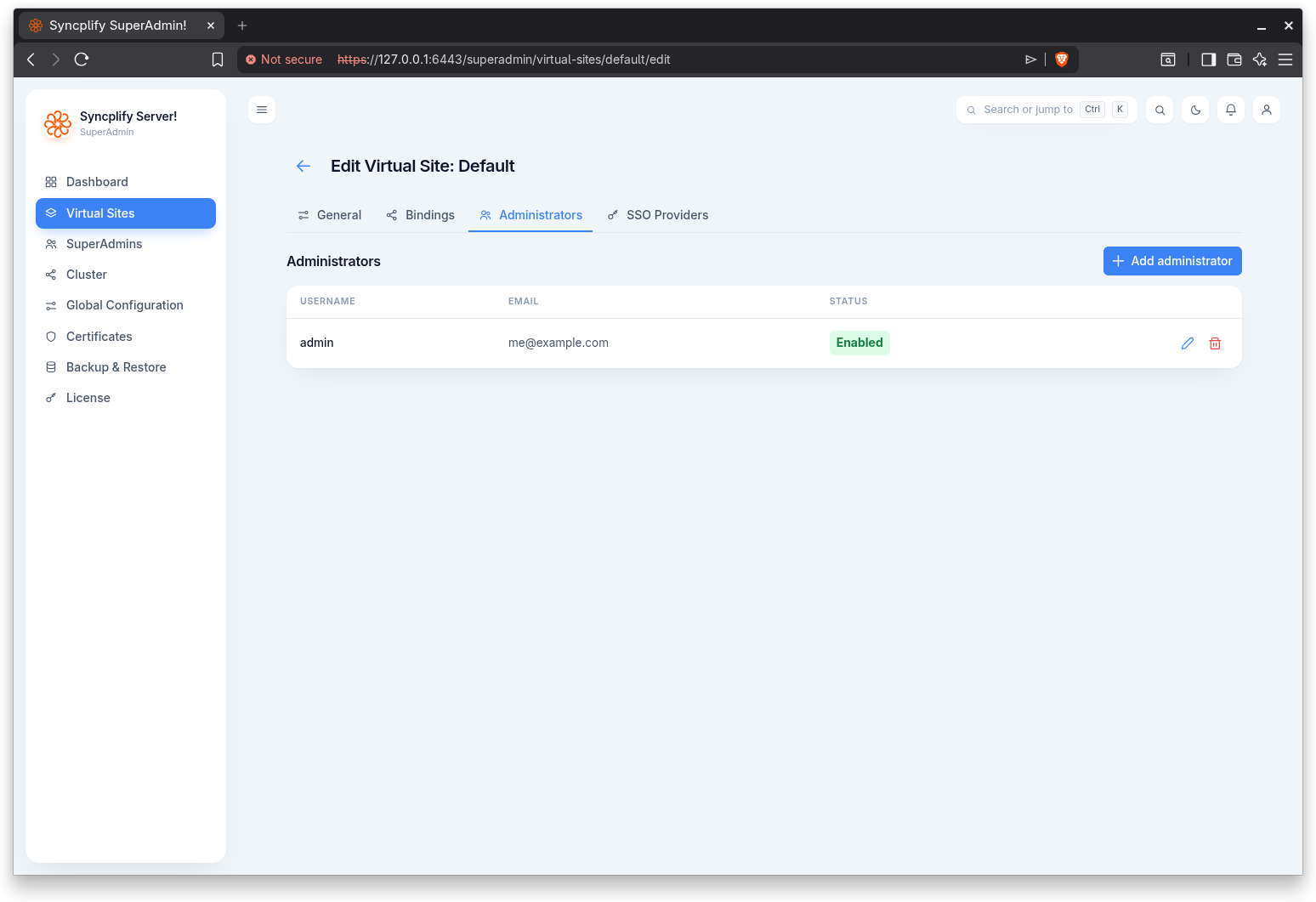This screenshot has height=902, width=1316.
Task: Click the Syncplify flower logo
Action: 58,124
